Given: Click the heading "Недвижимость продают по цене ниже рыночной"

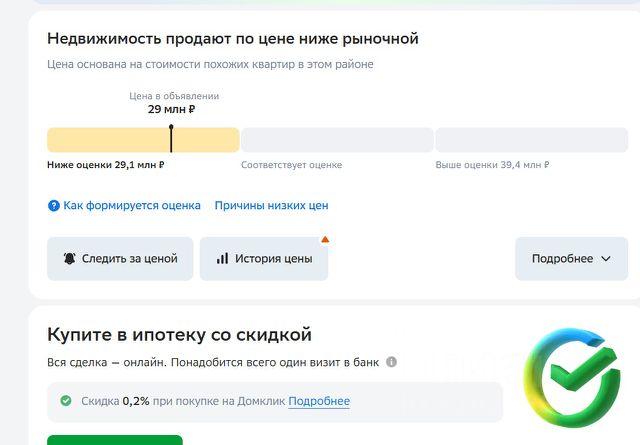Looking at the screenshot, I should [233, 39].
